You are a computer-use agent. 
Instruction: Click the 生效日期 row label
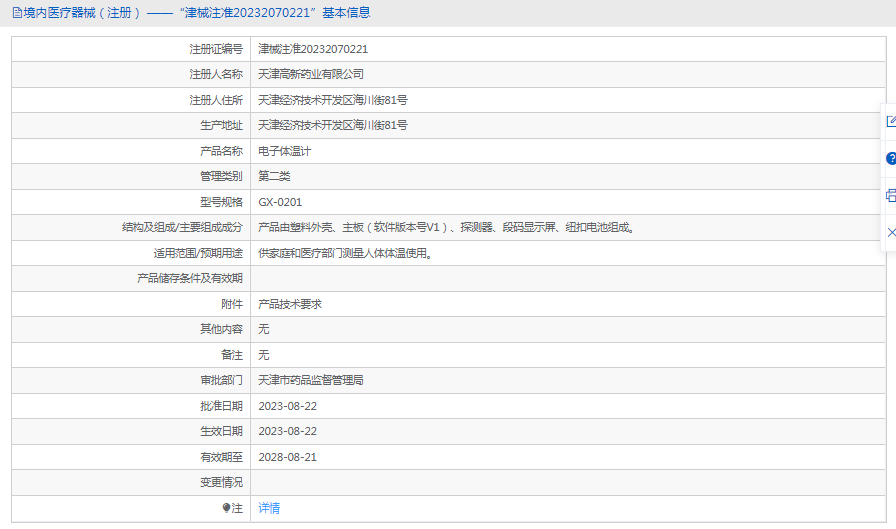pyautogui.click(x=222, y=431)
